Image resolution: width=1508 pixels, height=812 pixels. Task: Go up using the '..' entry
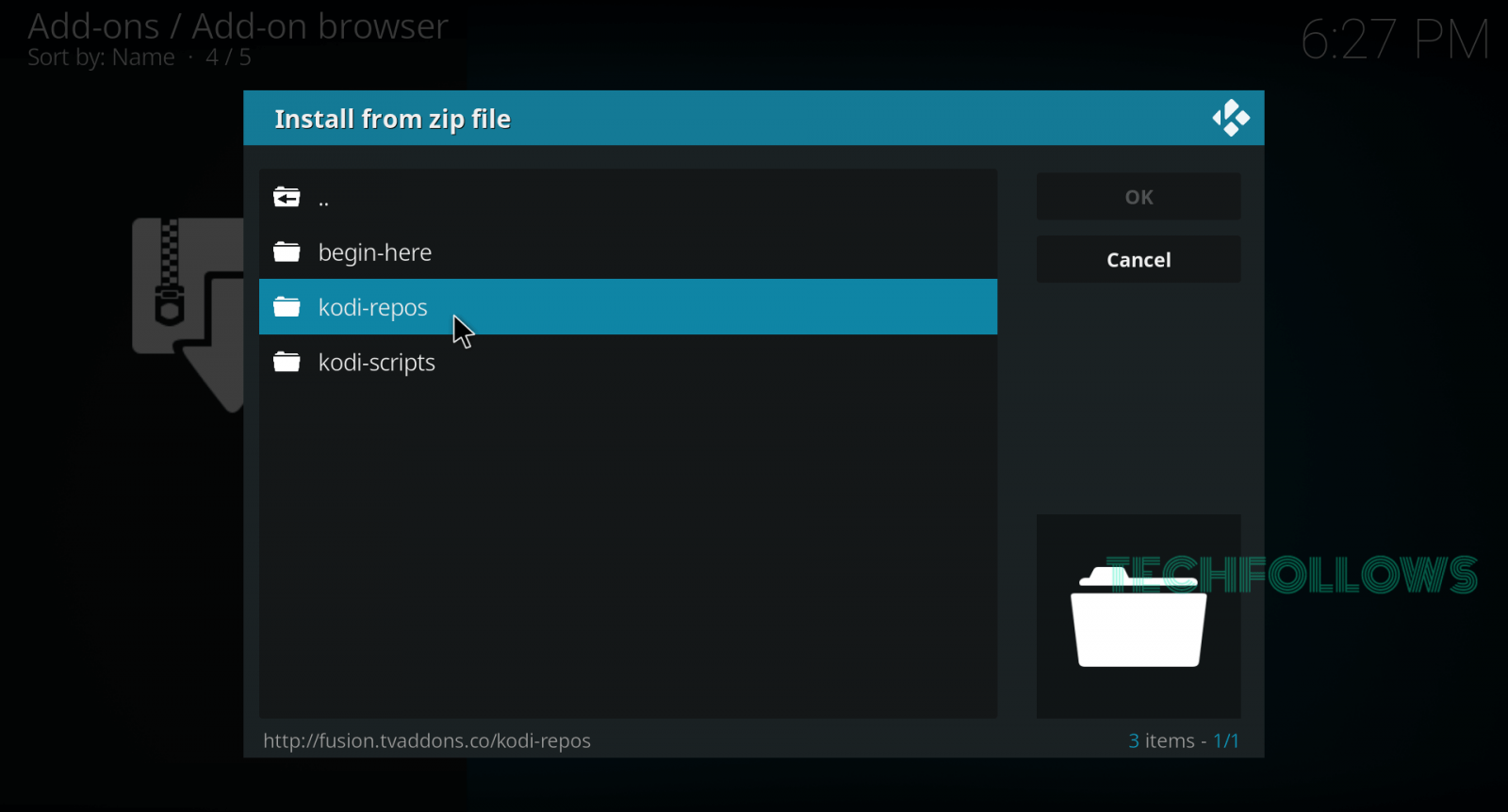click(x=628, y=197)
